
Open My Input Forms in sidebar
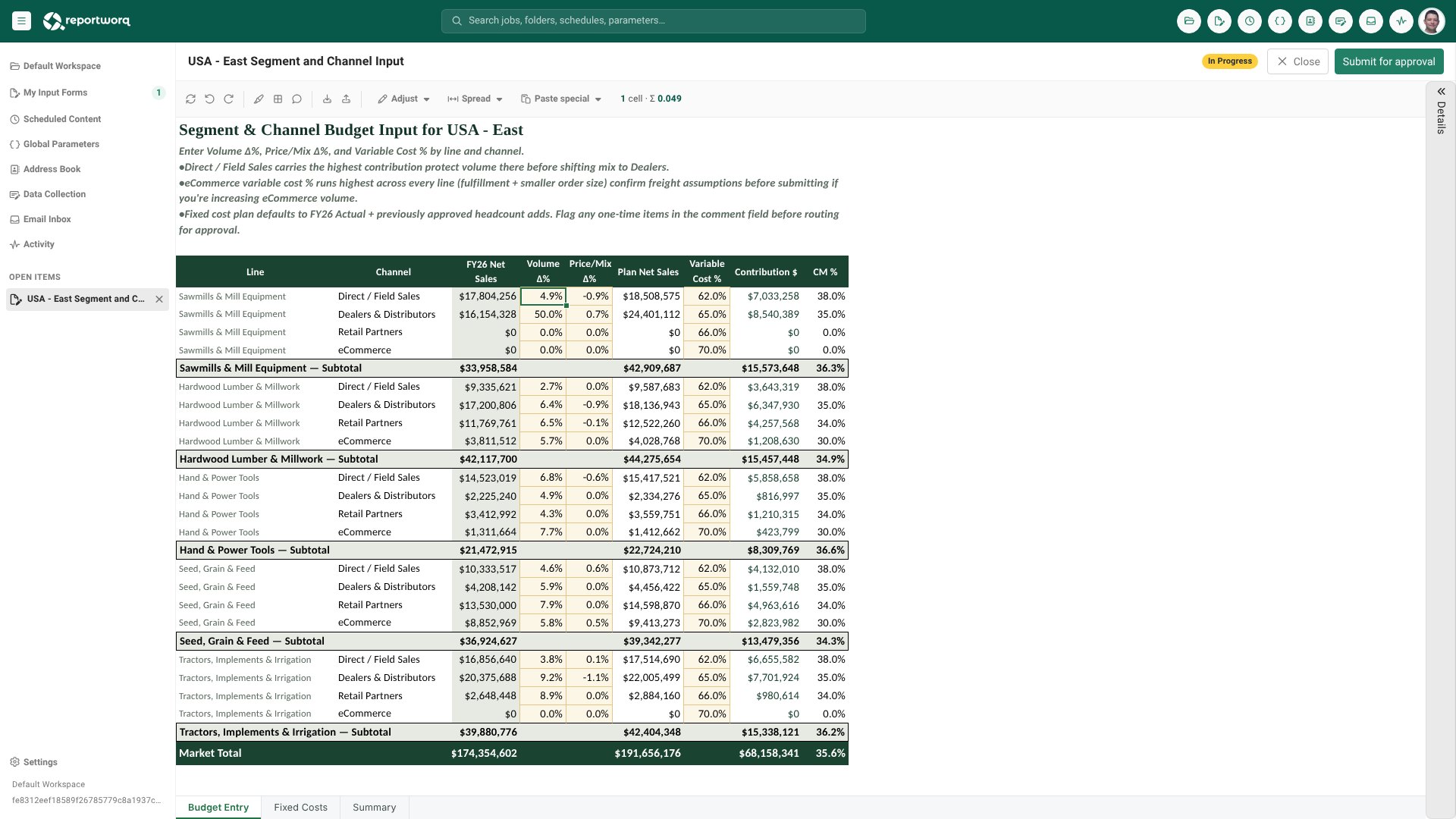pyautogui.click(x=87, y=93)
